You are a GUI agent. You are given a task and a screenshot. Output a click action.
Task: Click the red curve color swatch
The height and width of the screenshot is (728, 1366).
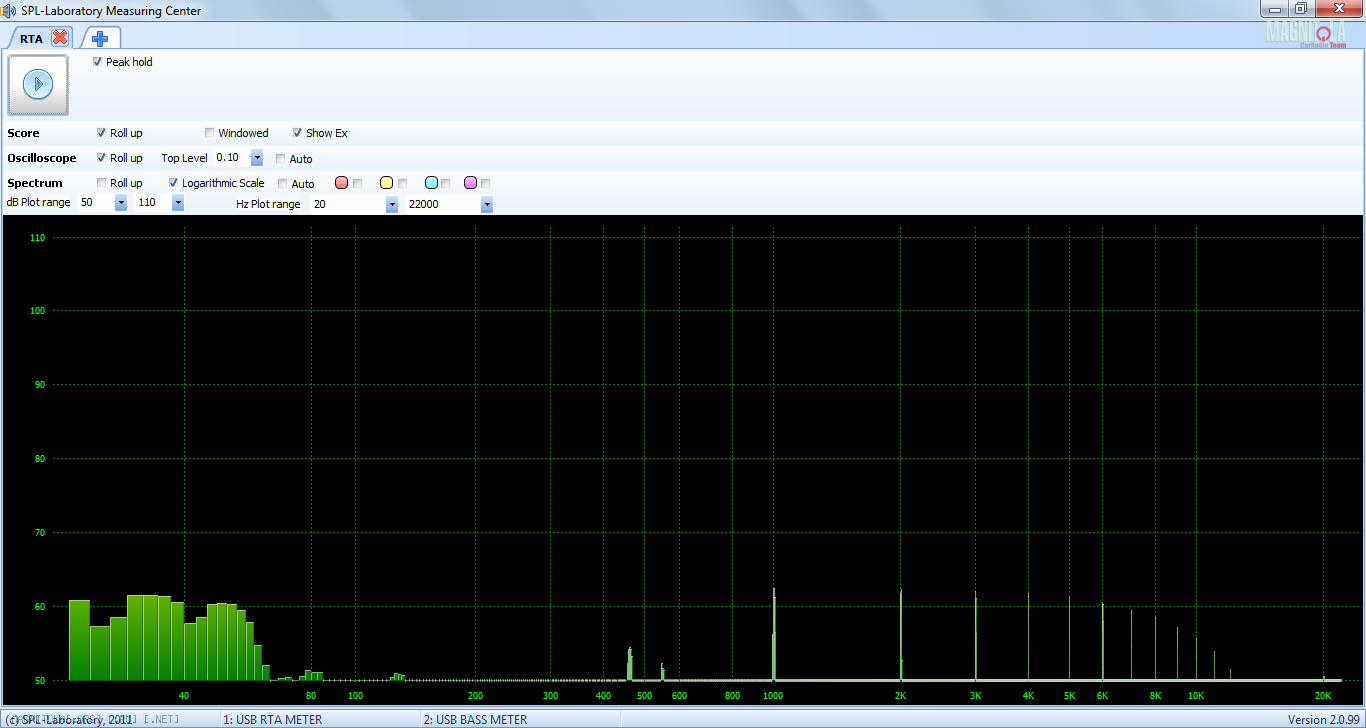pyautogui.click(x=341, y=183)
